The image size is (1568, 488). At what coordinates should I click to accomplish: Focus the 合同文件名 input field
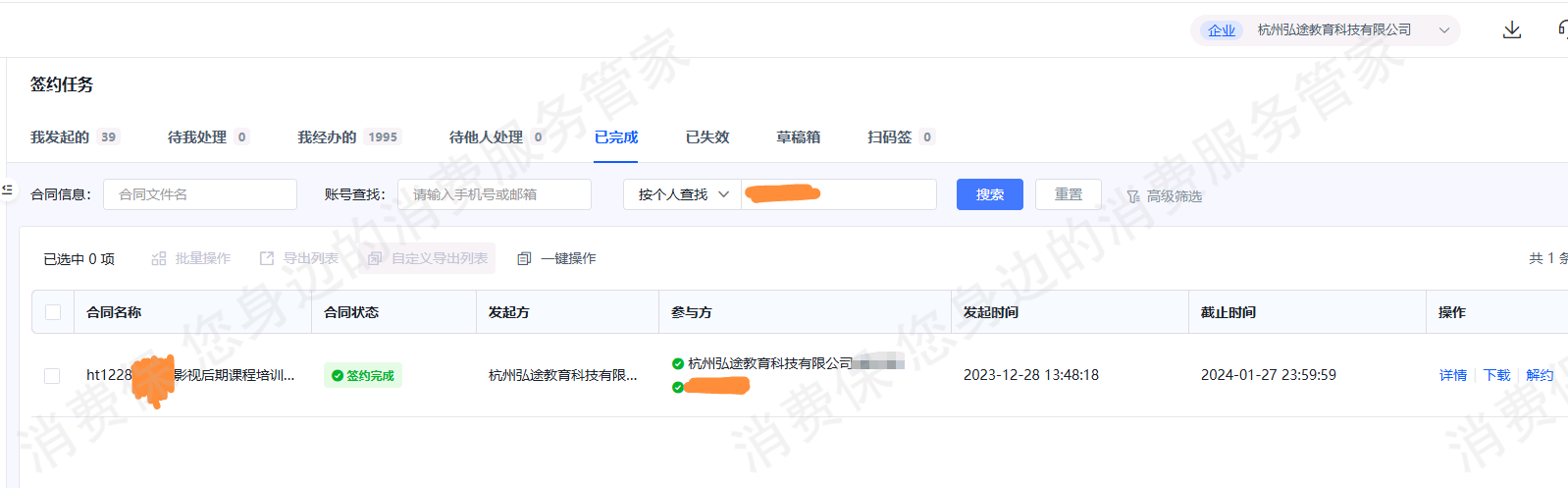[x=200, y=194]
